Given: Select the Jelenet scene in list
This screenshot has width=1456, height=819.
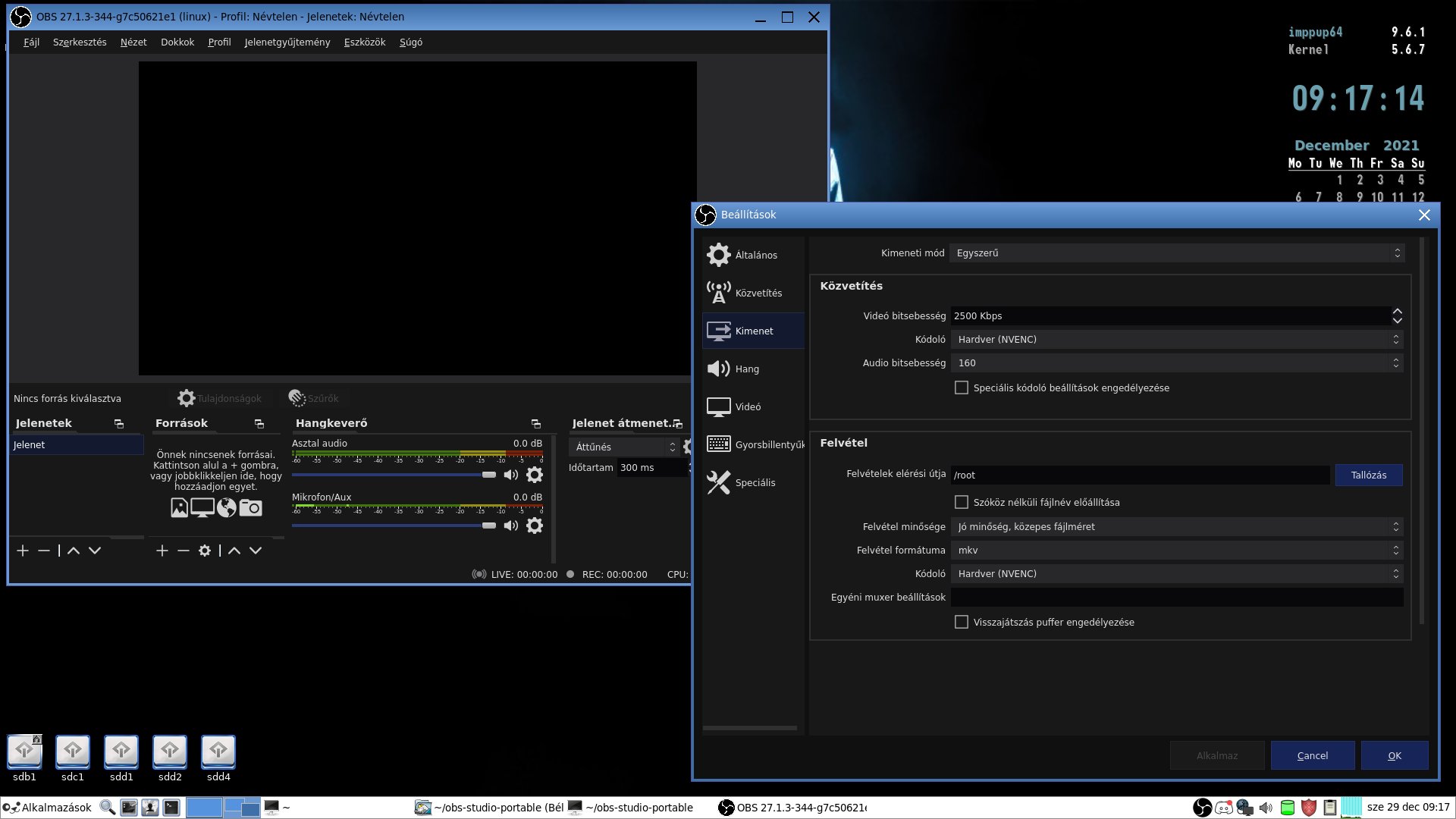Looking at the screenshot, I should 77,445.
